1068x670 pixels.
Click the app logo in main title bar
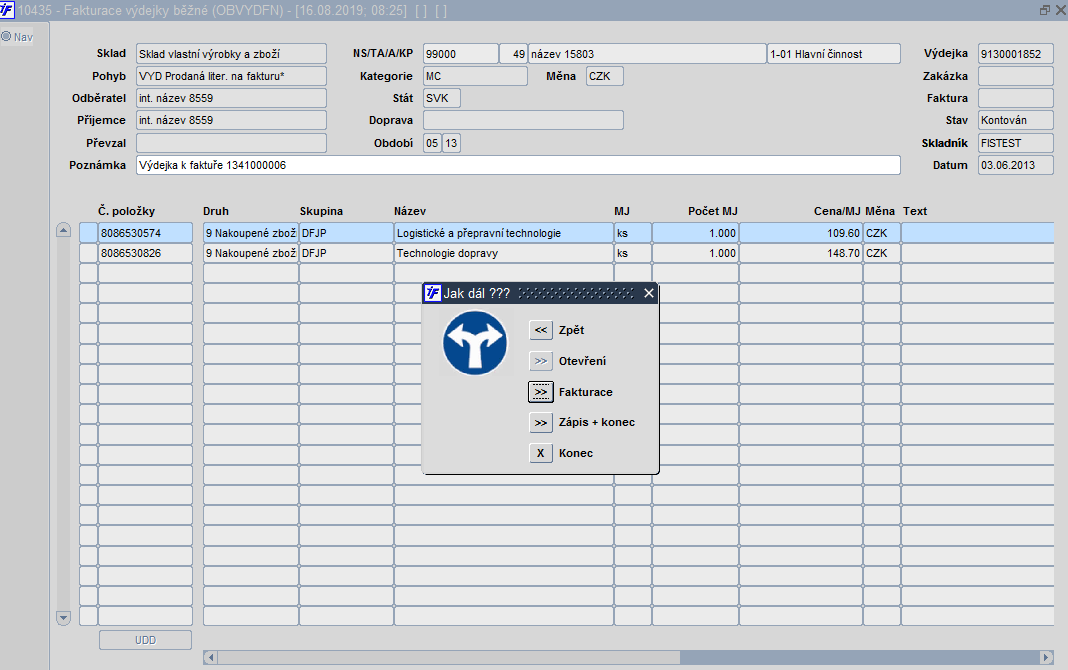pyautogui.click(x=7, y=10)
